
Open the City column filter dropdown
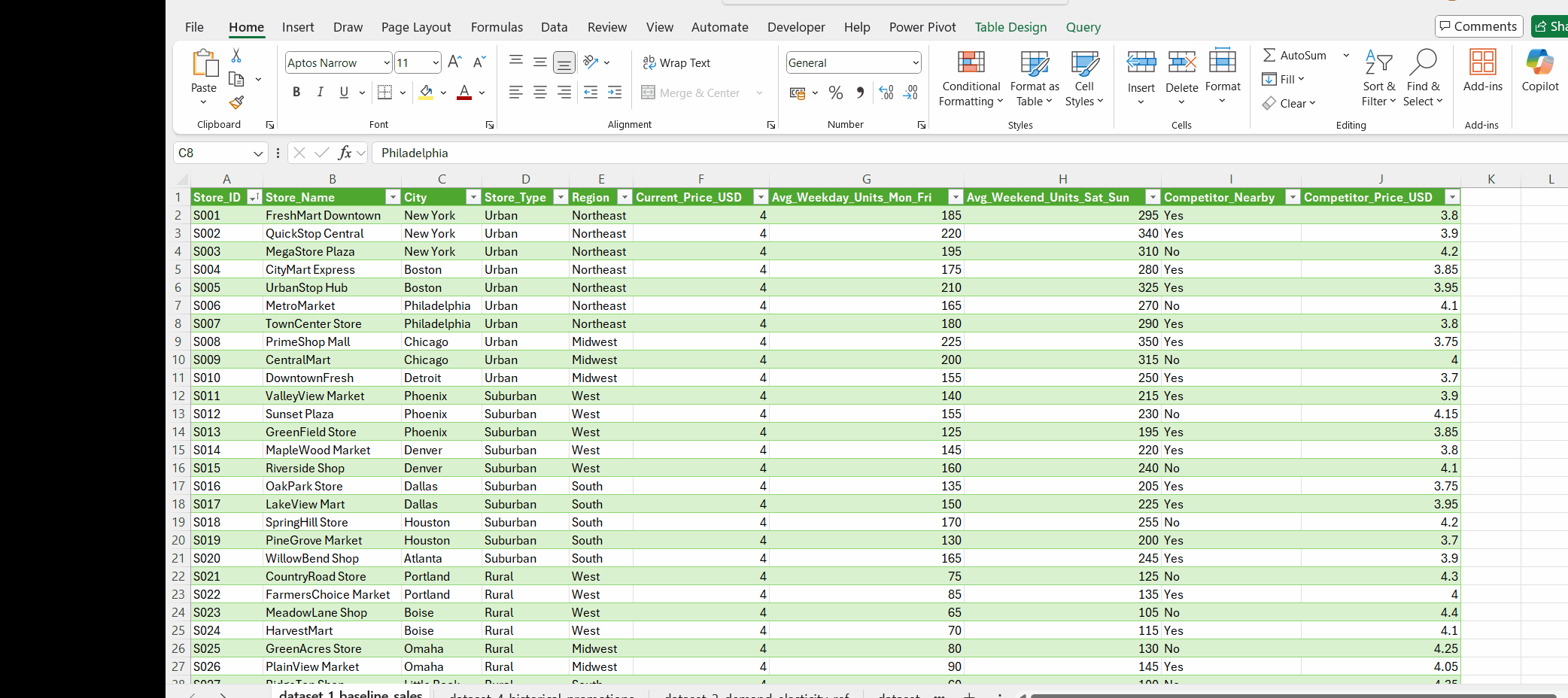click(x=473, y=197)
